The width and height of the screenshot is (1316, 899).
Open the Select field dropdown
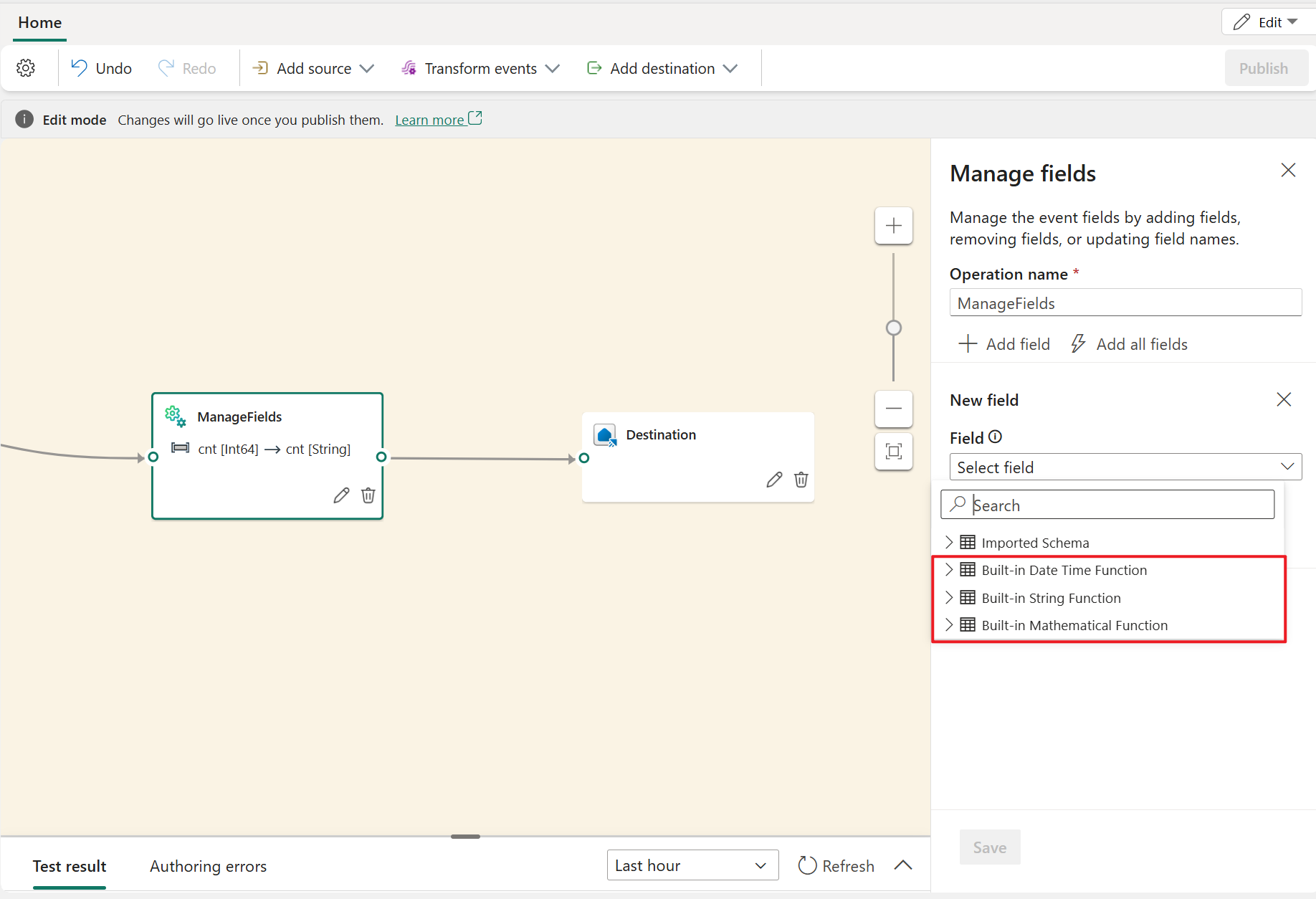point(1125,467)
